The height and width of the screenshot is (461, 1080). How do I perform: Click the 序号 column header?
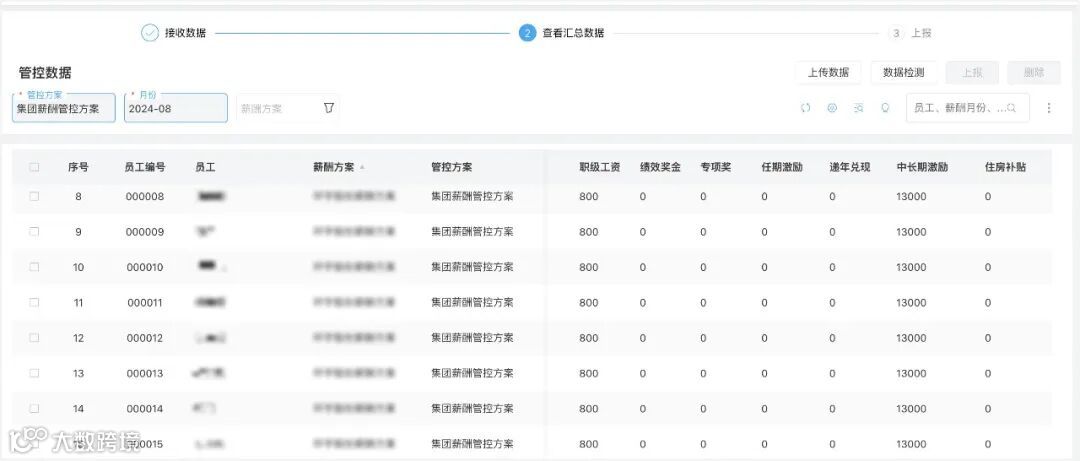click(x=78, y=167)
